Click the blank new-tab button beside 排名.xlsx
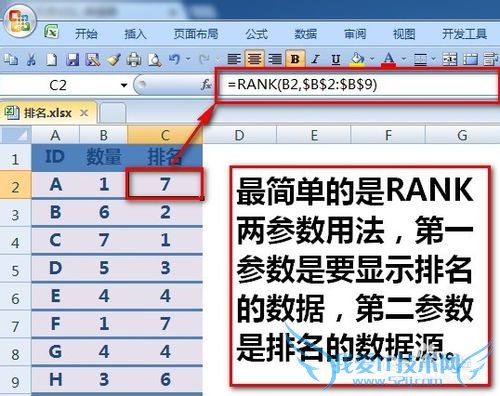The image size is (500, 396). (x=113, y=113)
